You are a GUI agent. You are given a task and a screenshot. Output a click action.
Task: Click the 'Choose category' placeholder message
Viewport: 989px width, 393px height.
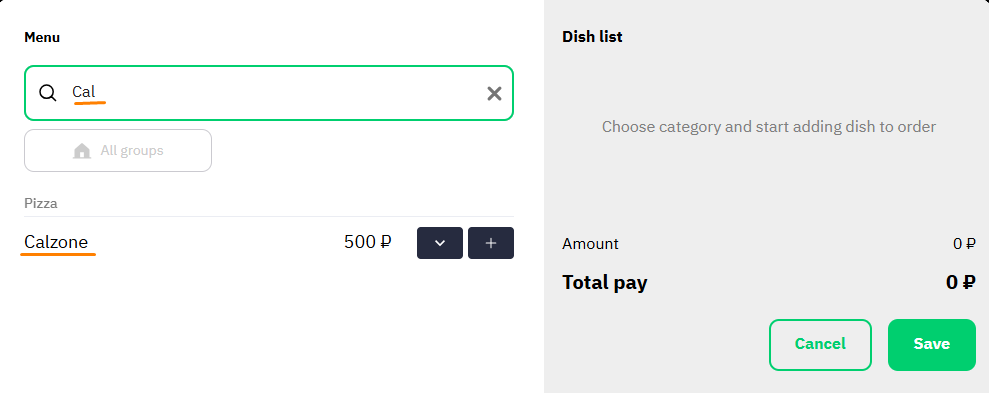(769, 127)
